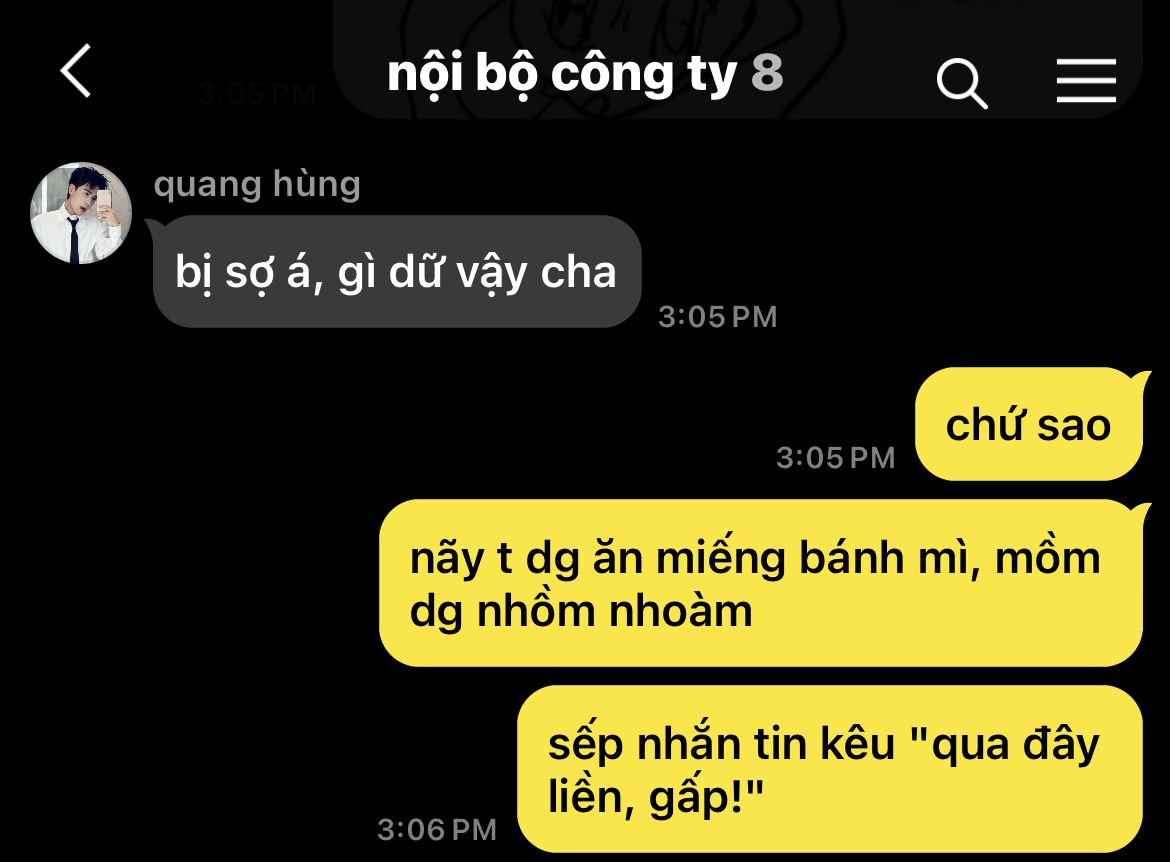Tap the quoted text qua đây liền
This screenshot has width=1170, height=862.
[823, 770]
